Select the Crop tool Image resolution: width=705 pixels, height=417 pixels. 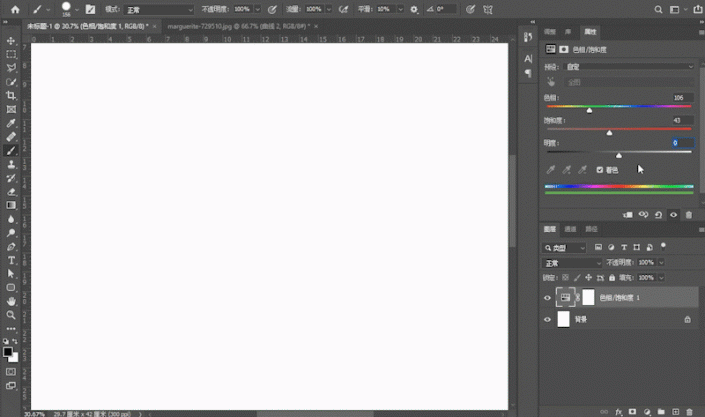click(x=11, y=95)
